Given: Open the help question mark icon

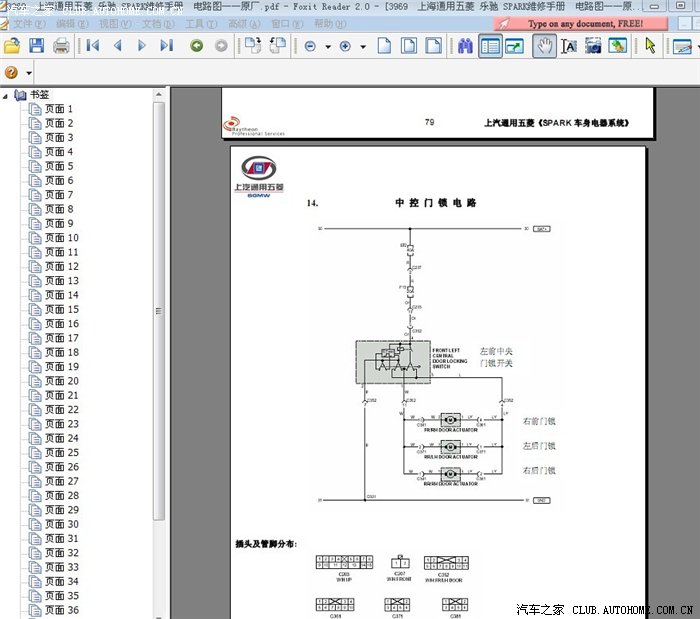Looking at the screenshot, I should 11,72.
